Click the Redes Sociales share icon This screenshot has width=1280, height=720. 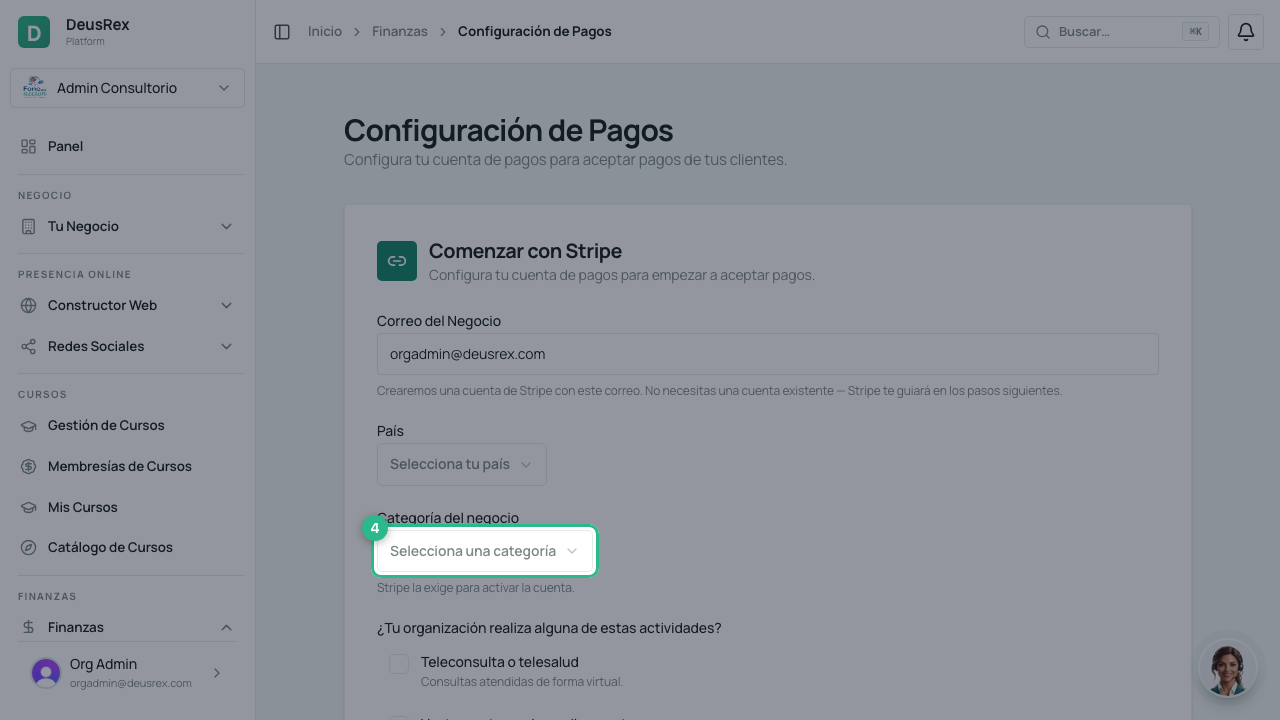tap(28, 346)
